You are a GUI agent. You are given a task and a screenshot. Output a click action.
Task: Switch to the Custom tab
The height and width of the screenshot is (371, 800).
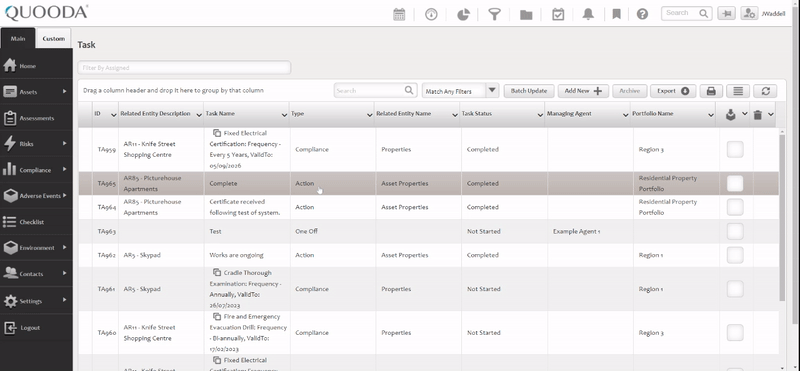coord(54,38)
